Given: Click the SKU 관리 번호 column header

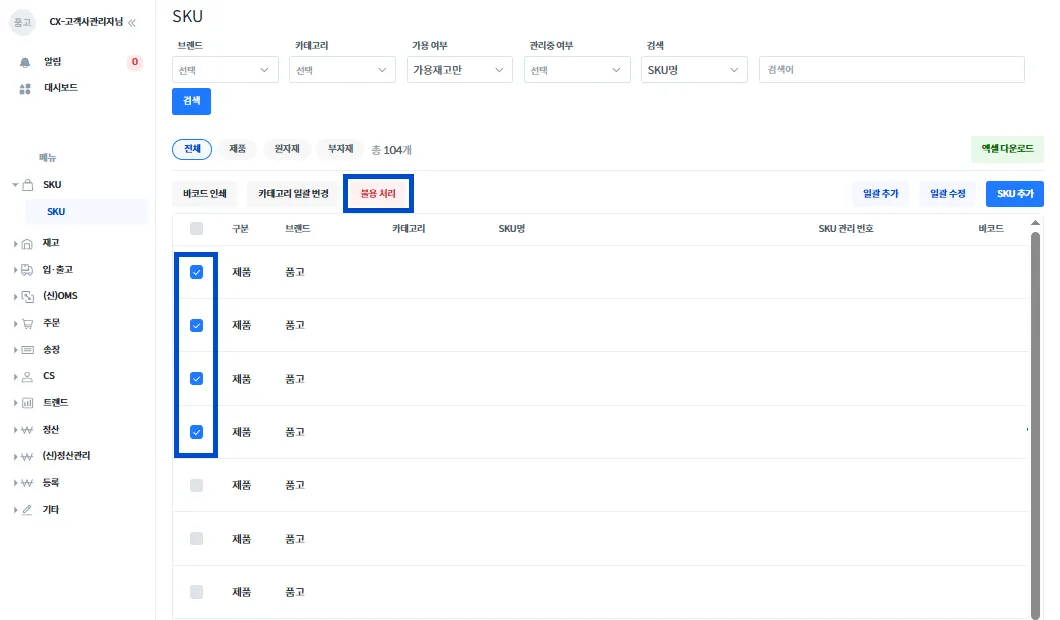Looking at the screenshot, I should click(x=846, y=229).
